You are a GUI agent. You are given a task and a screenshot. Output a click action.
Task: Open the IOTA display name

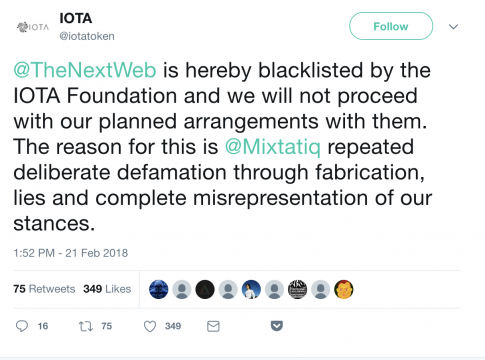point(76,18)
